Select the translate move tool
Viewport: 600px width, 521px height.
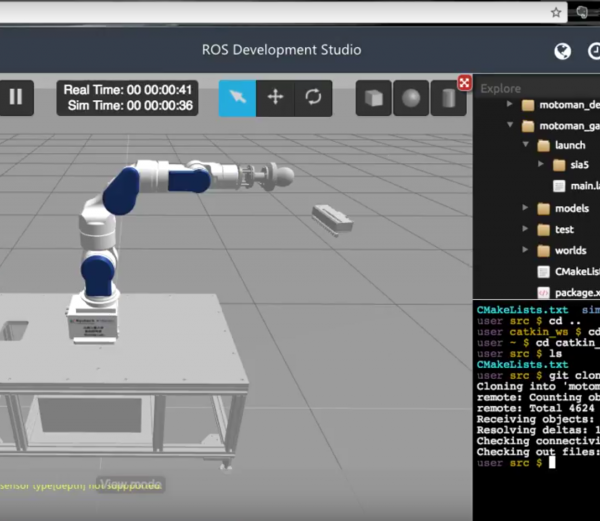pyautogui.click(x=275, y=97)
